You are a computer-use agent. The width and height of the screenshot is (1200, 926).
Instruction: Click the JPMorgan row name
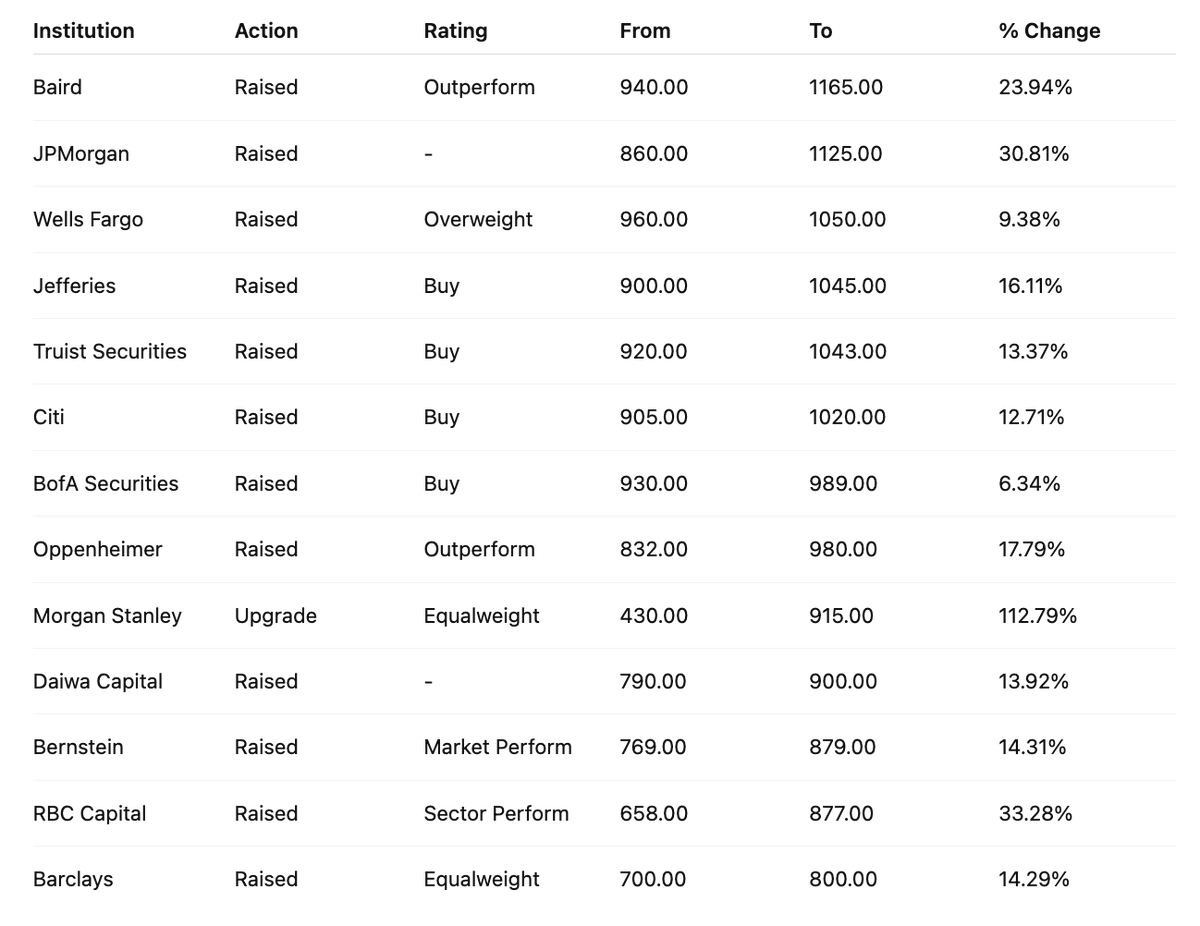point(81,153)
